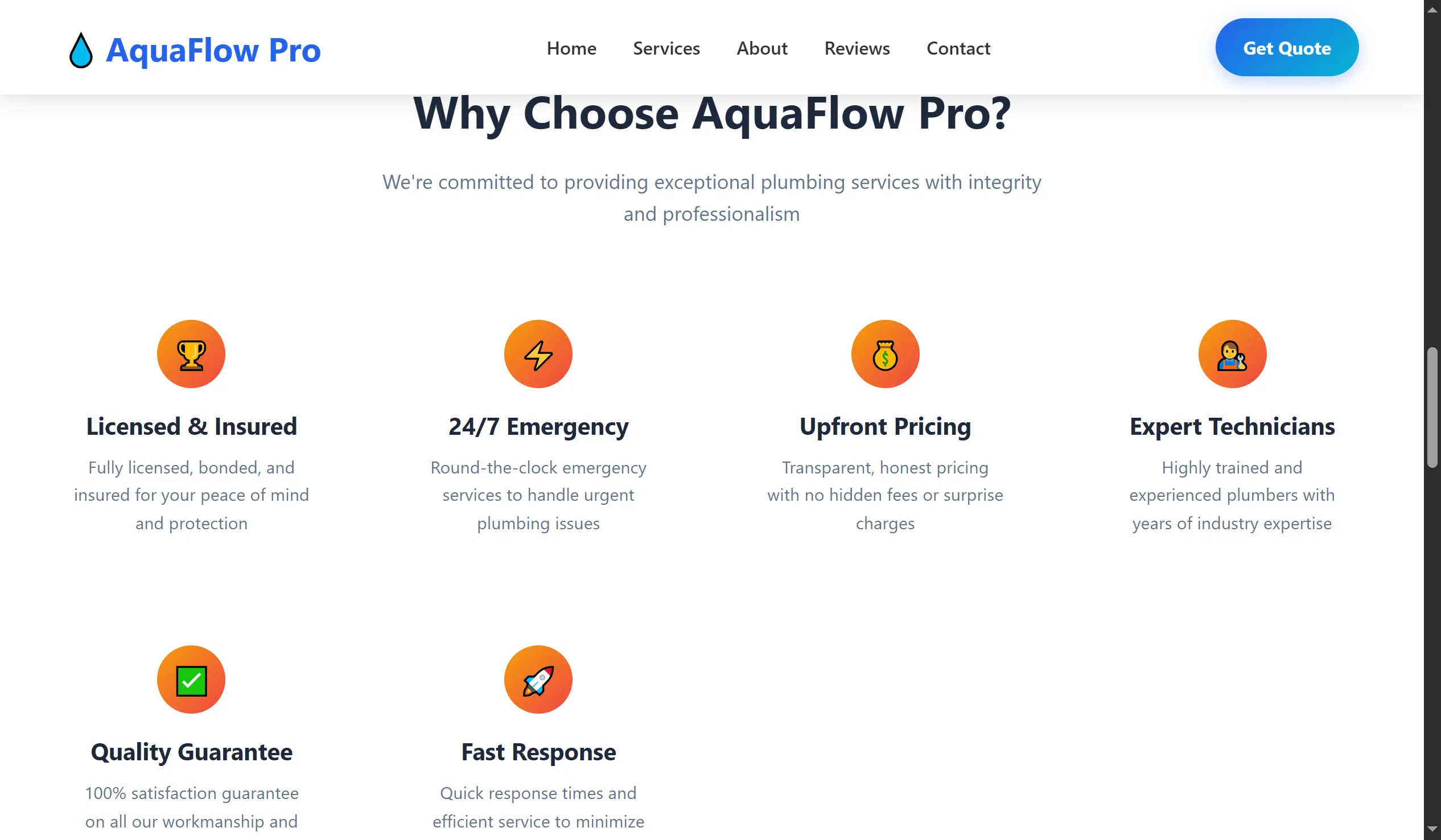1441x840 pixels.
Task: Select Contact in the navigation bar
Action: point(958,48)
